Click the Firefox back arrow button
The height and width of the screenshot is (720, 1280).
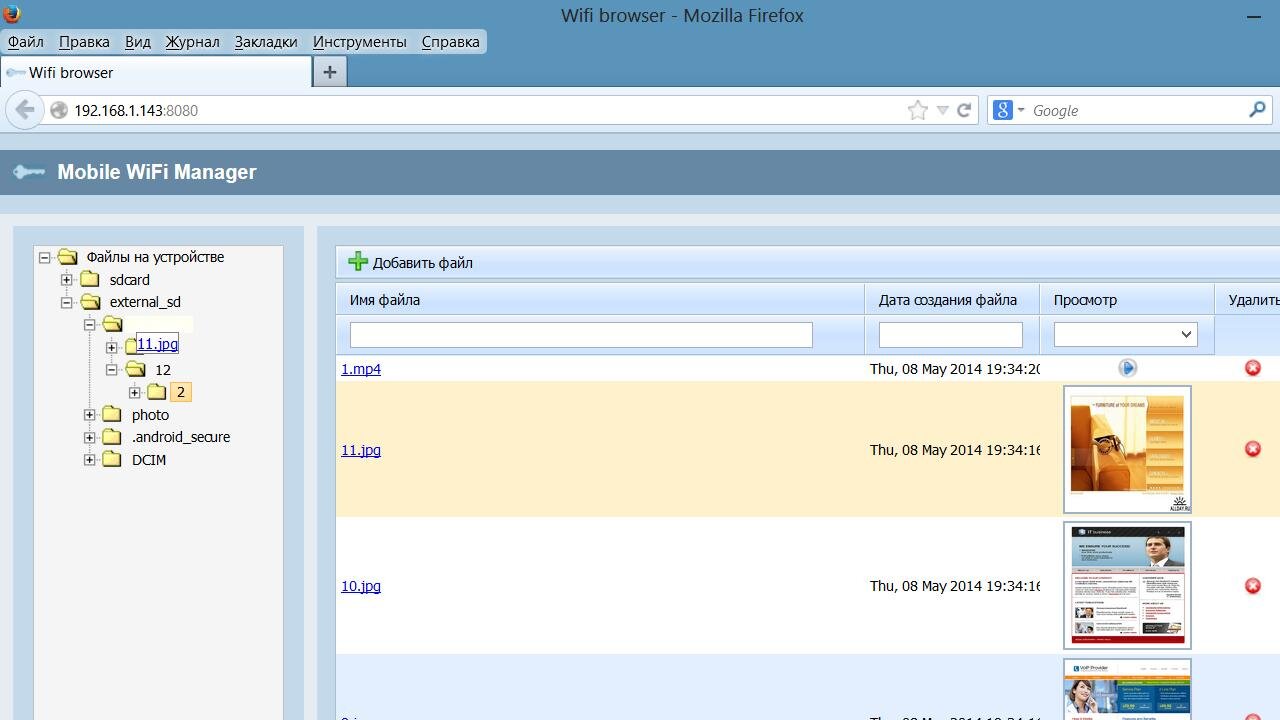25,110
